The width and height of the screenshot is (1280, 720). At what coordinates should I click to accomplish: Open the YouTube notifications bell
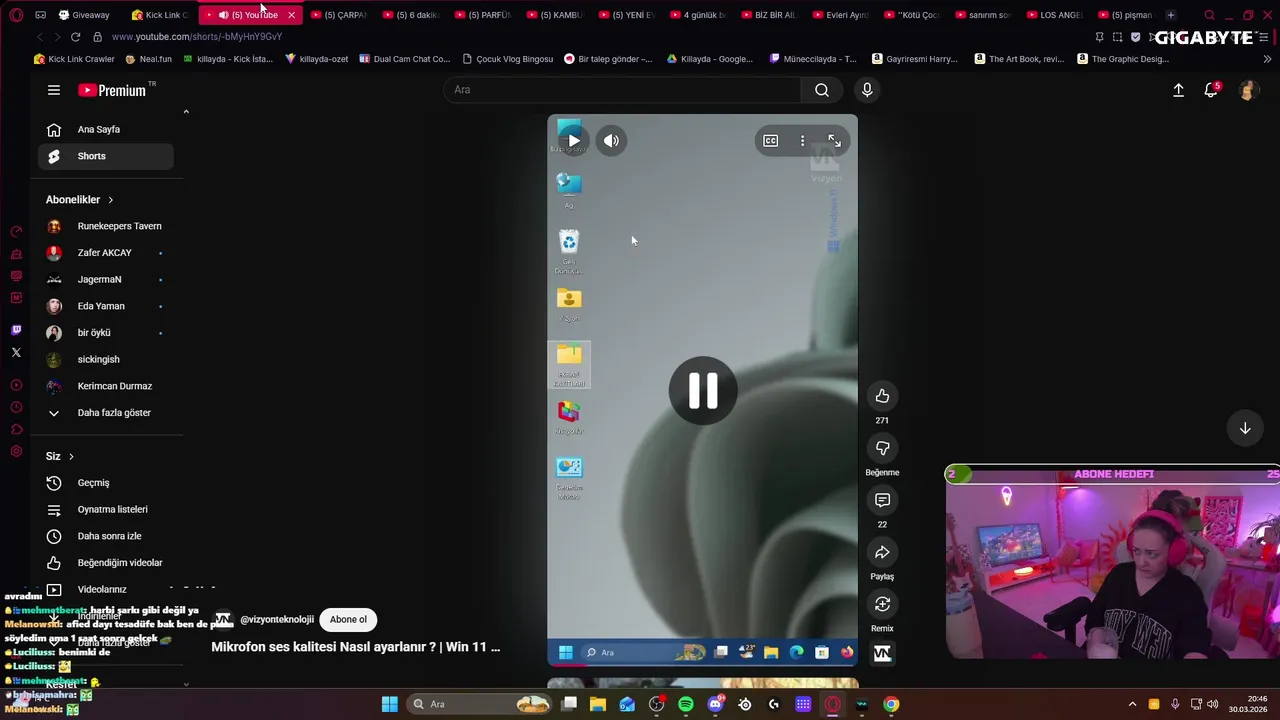pos(1211,90)
